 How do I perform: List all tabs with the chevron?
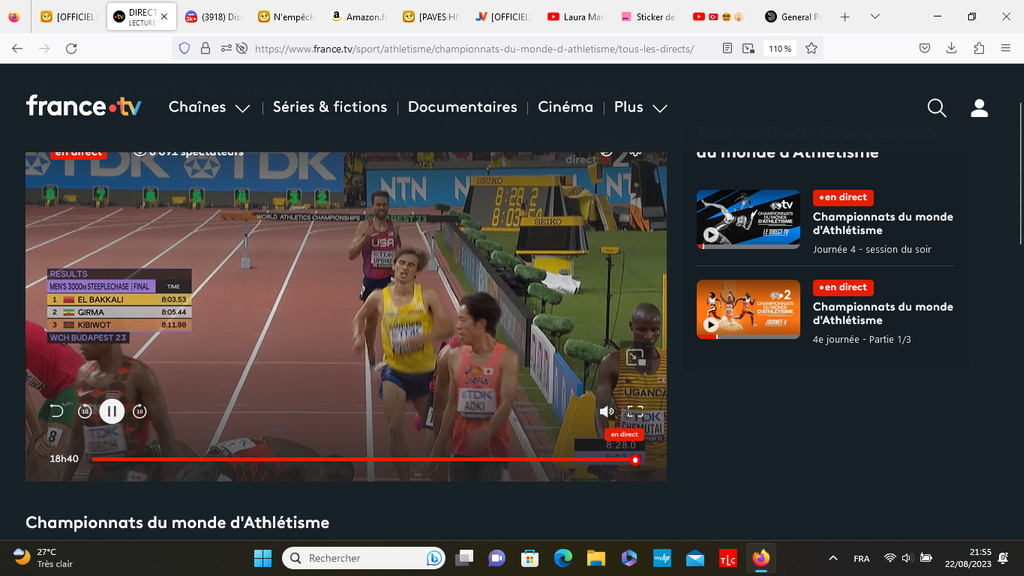875,17
